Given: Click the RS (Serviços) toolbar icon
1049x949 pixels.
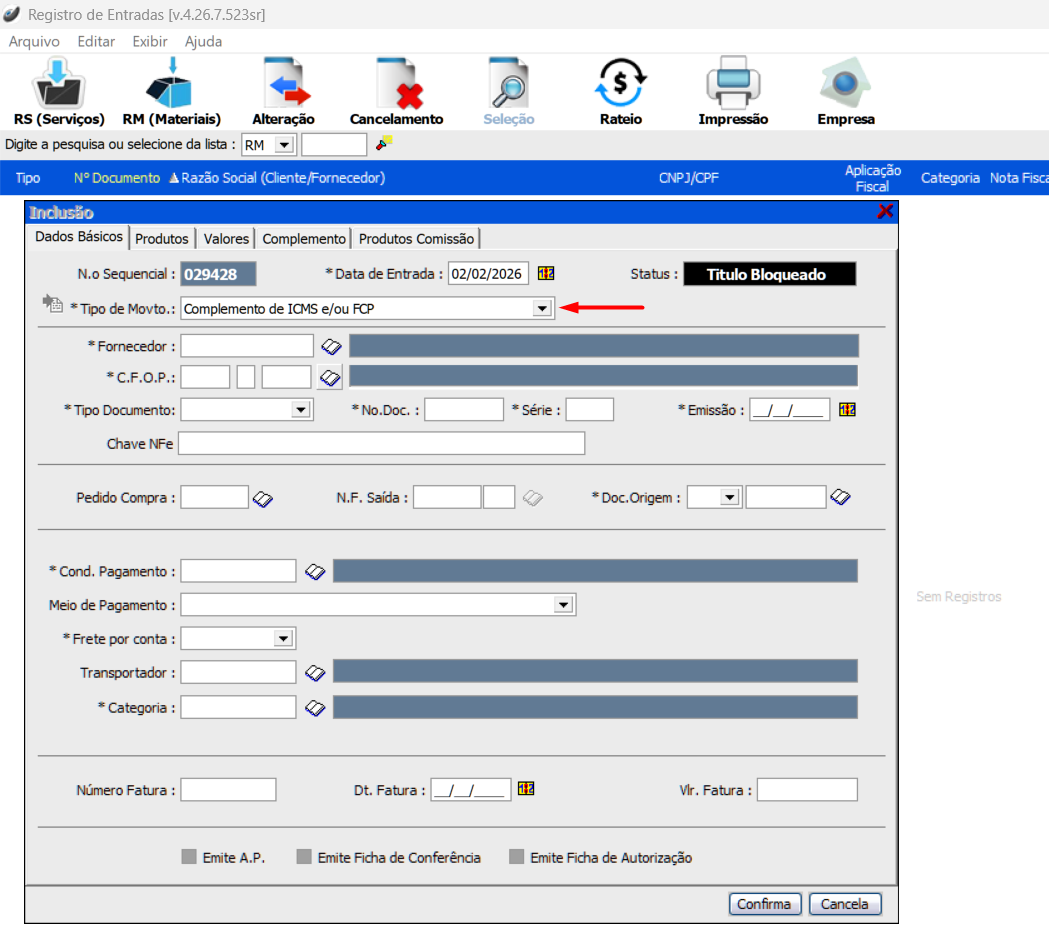Looking at the screenshot, I should pyautogui.click(x=58, y=85).
